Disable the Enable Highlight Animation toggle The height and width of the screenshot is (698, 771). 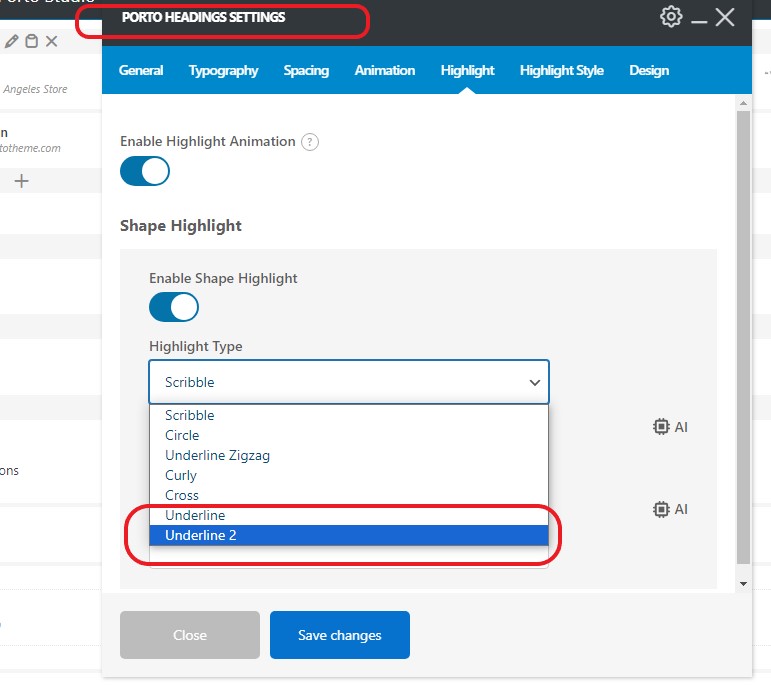coord(145,171)
